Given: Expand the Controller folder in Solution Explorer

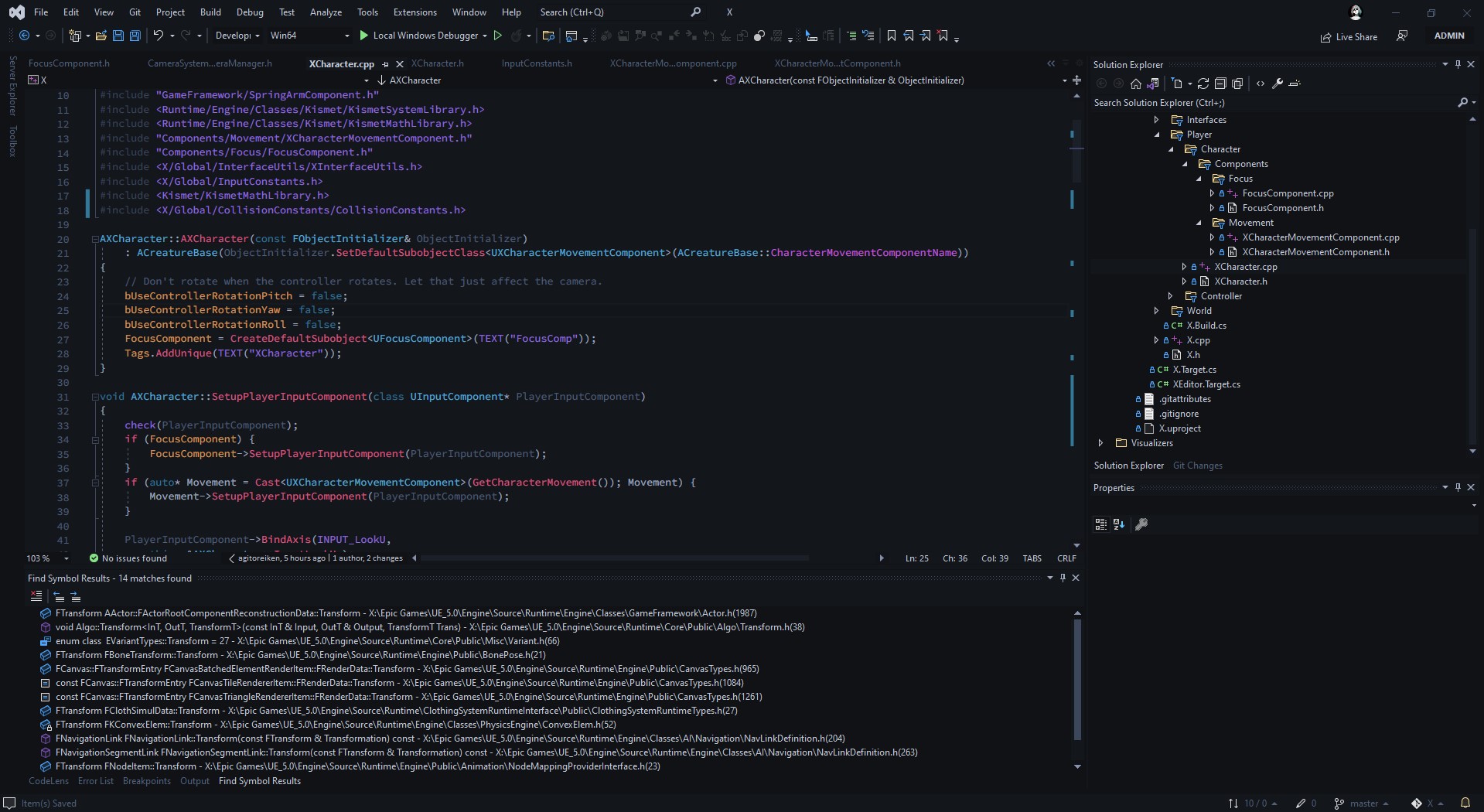Looking at the screenshot, I should point(1171,296).
